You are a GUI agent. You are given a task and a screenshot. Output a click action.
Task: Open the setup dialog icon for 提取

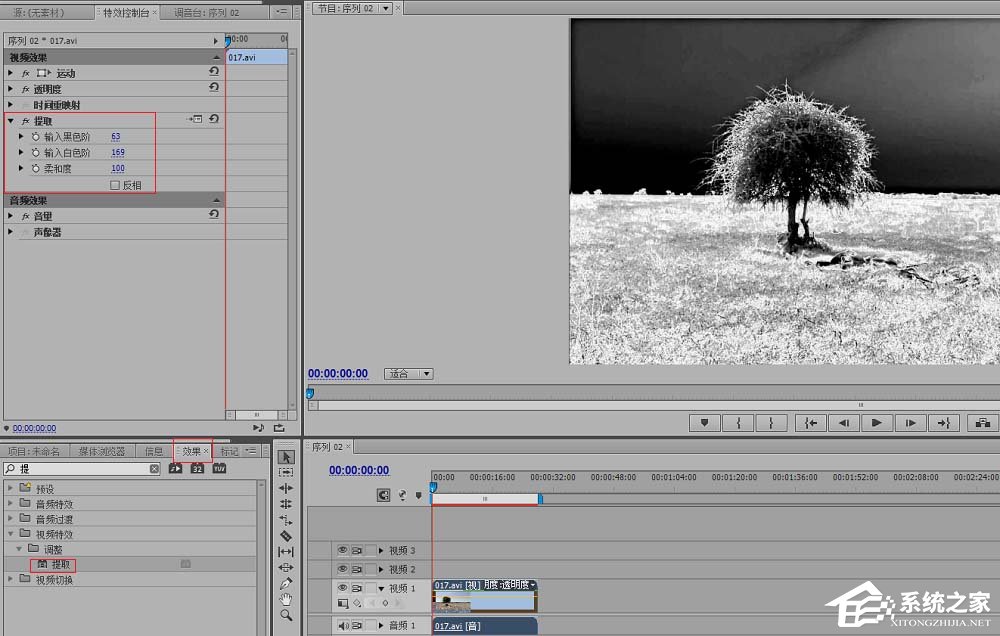click(x=196, y=120)
